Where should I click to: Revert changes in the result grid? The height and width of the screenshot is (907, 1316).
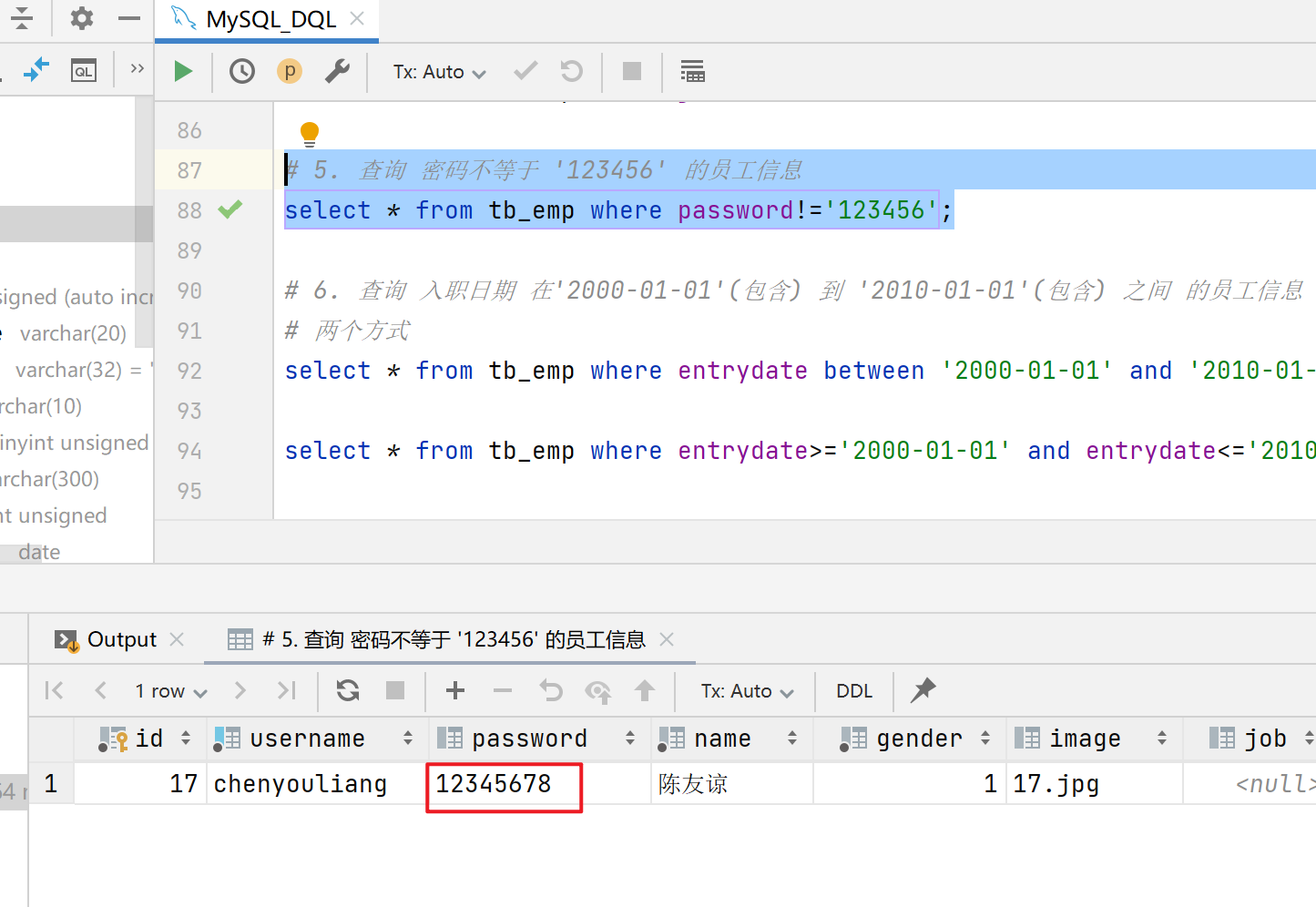click(x=551, y=690)
